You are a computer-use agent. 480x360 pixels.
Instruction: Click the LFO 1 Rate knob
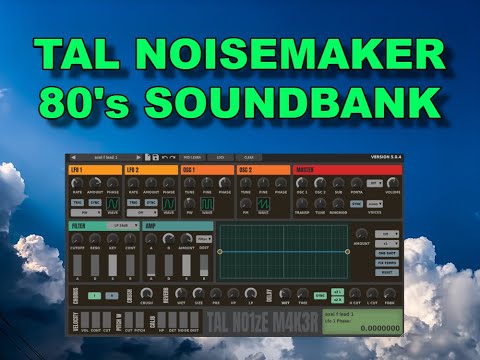(x=77, y=183)
